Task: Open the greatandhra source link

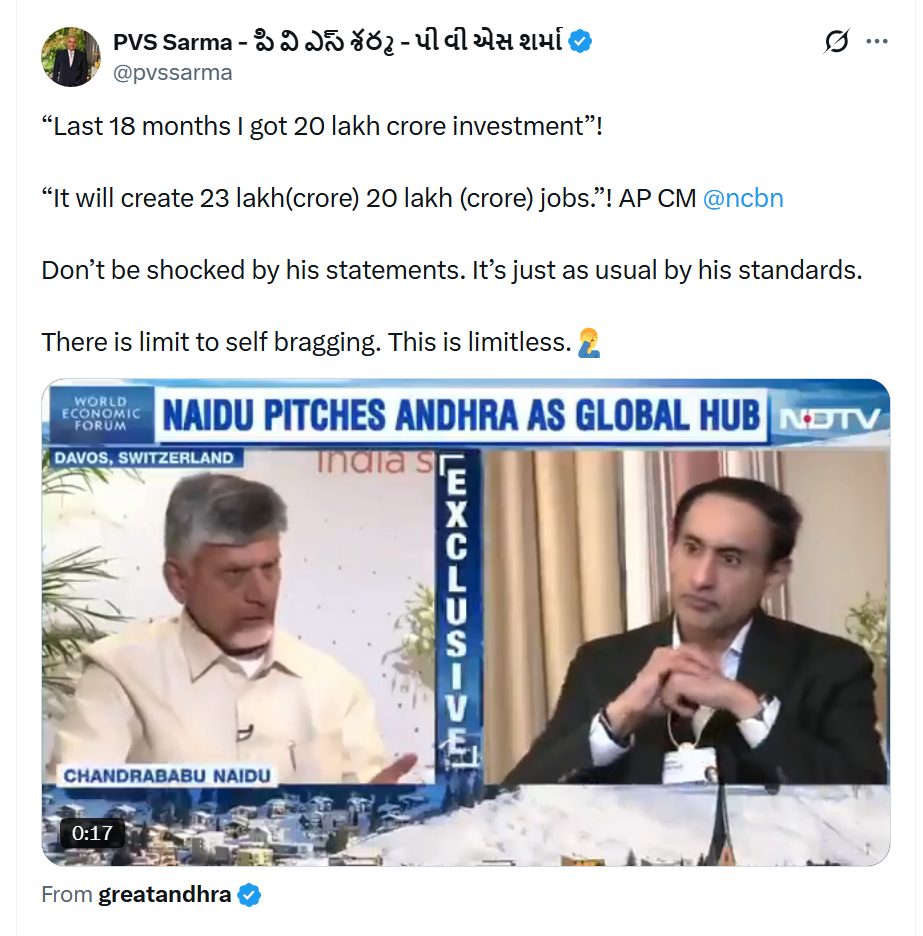Action: click(164, 895)
